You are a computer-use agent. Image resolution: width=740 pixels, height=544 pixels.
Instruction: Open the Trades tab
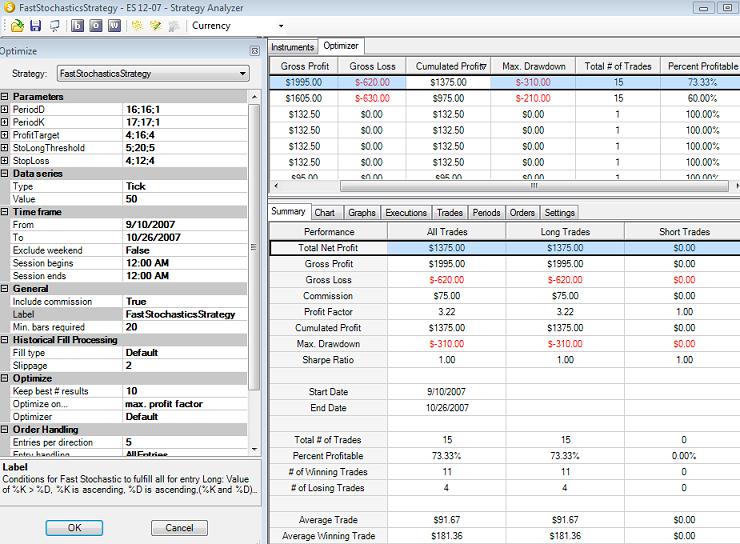[x=449, y=213]
